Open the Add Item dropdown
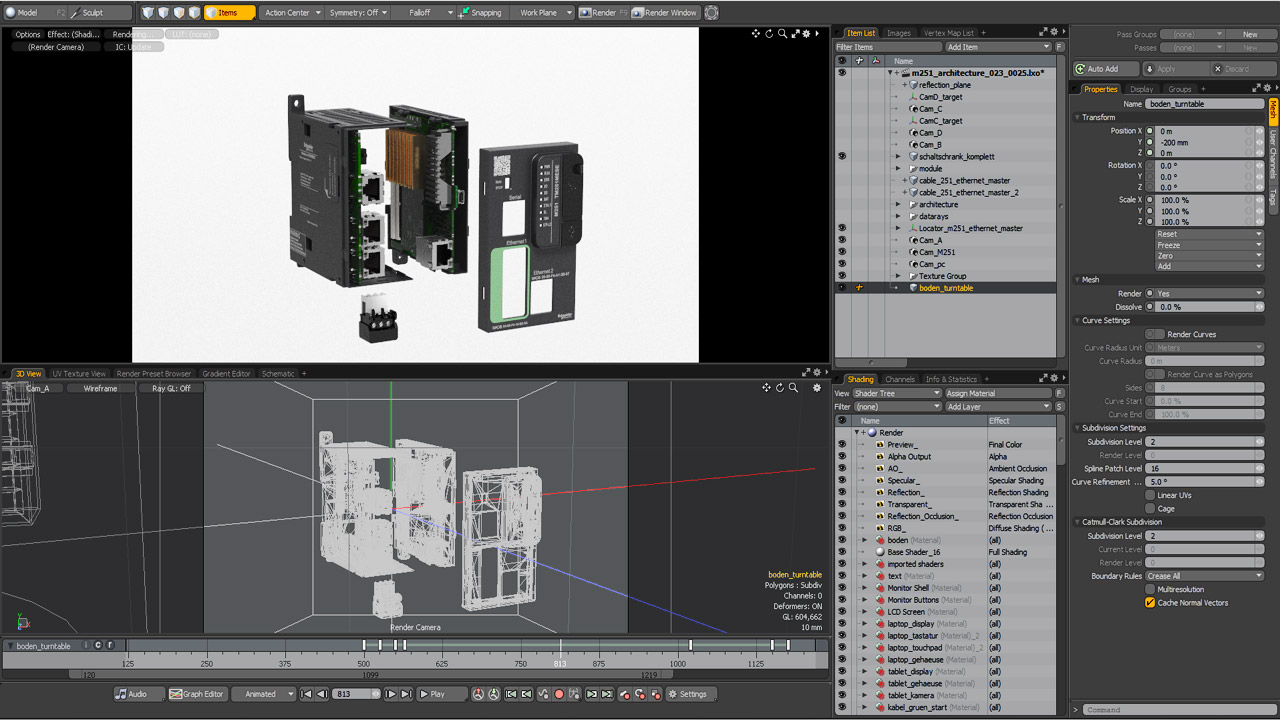 pos(998,47)
